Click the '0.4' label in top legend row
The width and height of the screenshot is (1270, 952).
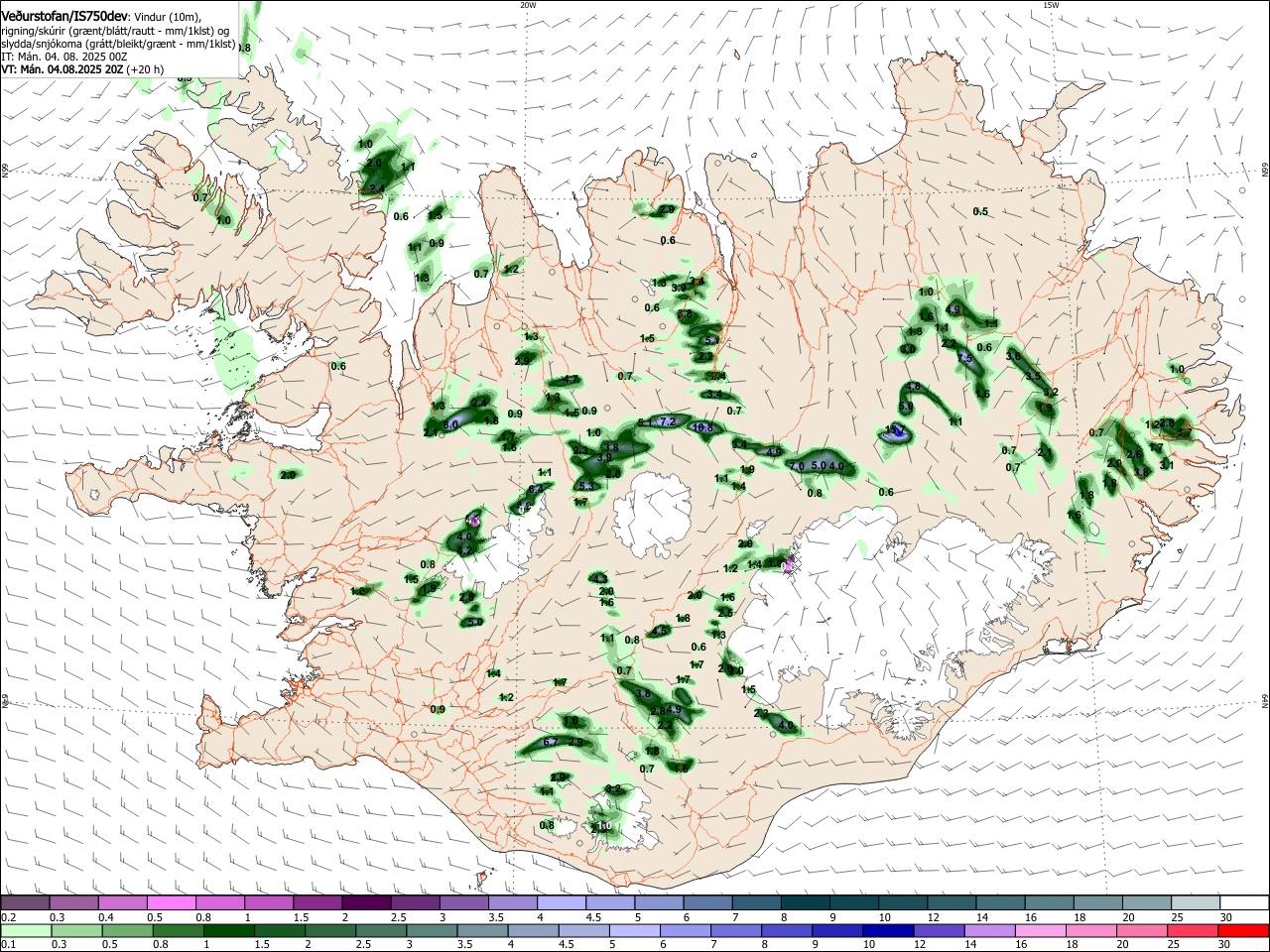pyautogui.click(x=106, y=916)
